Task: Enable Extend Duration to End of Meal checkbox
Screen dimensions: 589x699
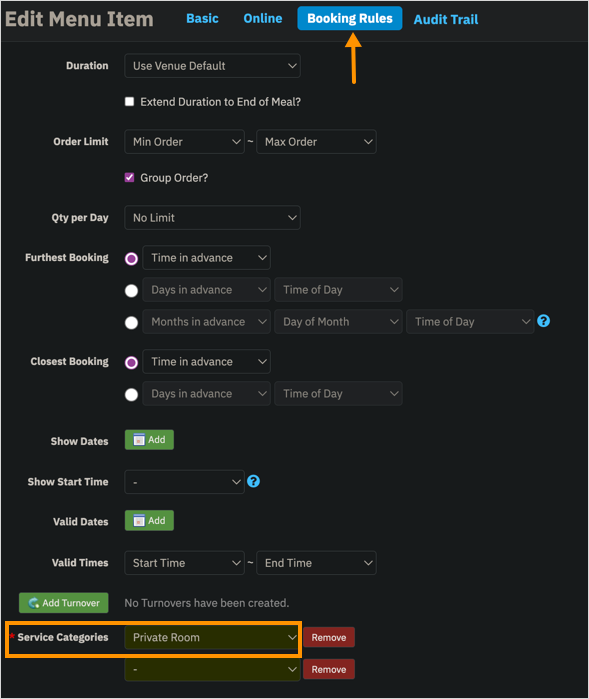Action: [129, 102]
